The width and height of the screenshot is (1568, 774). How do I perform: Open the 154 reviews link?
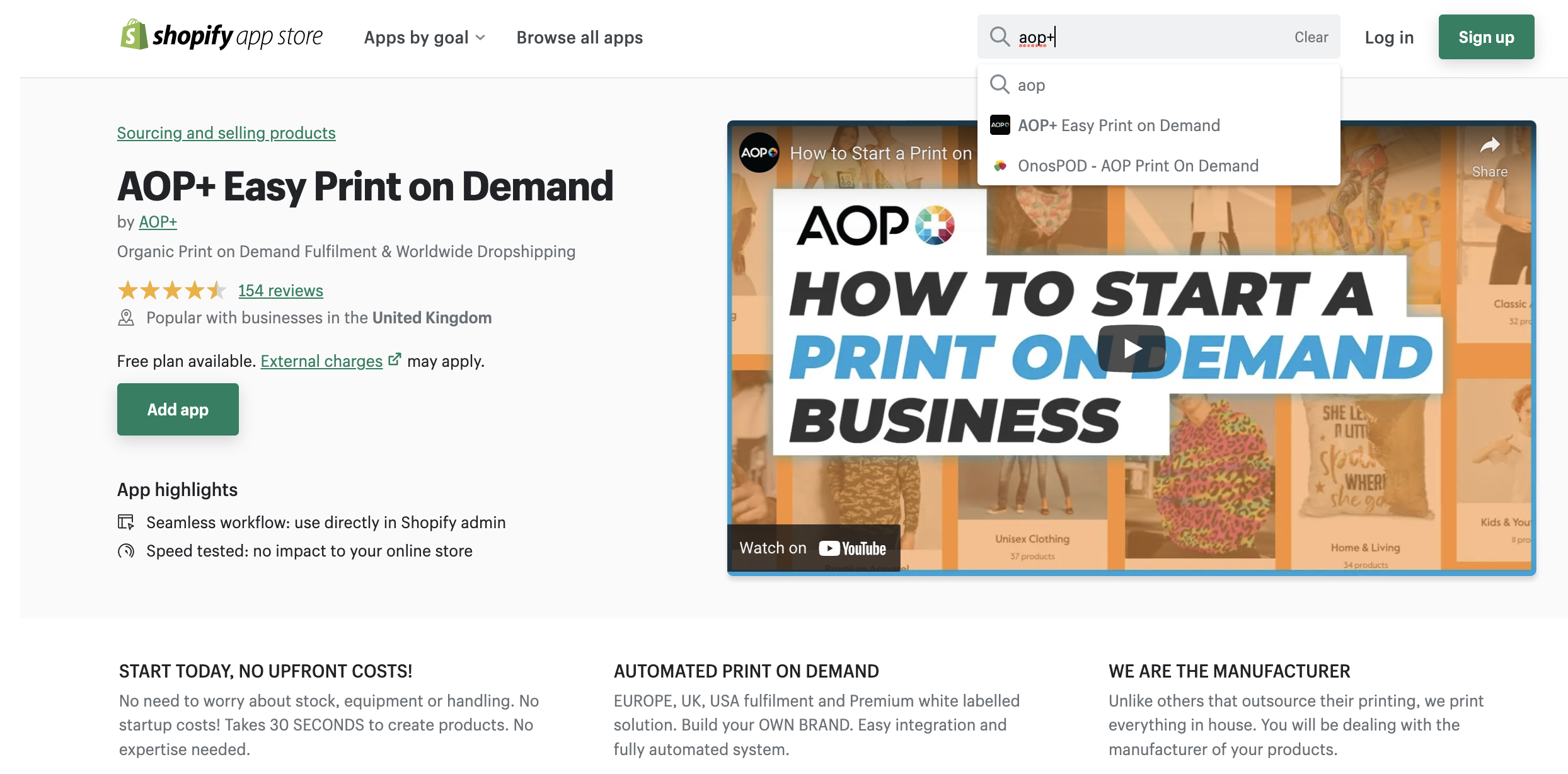(280, 290)
